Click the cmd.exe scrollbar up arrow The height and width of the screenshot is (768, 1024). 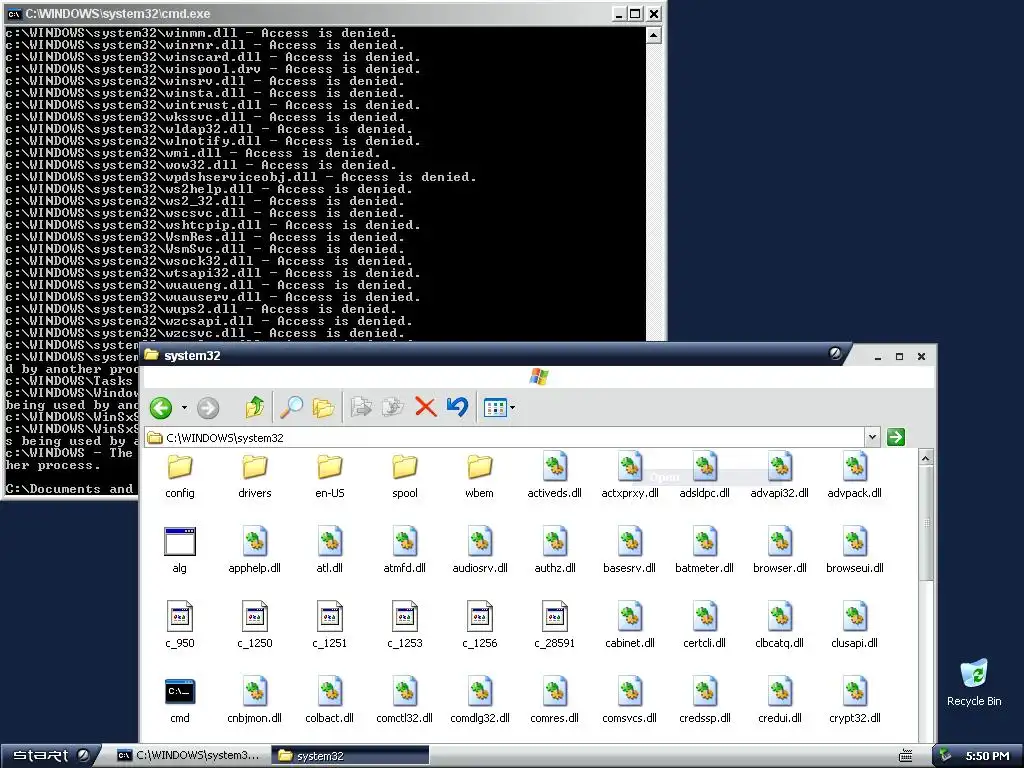(x=654, y=35)
